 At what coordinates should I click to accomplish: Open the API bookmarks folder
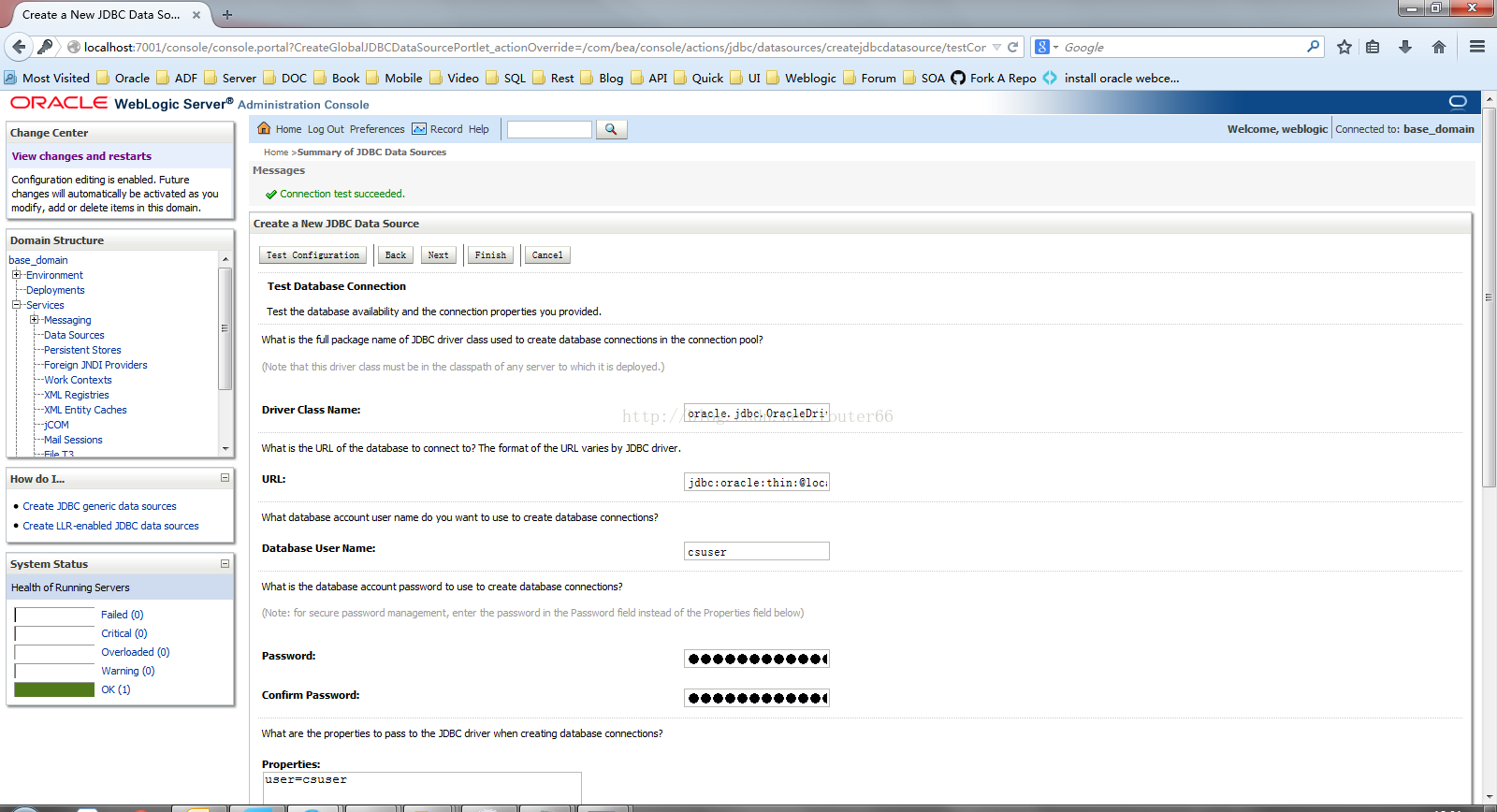(648, 78)
